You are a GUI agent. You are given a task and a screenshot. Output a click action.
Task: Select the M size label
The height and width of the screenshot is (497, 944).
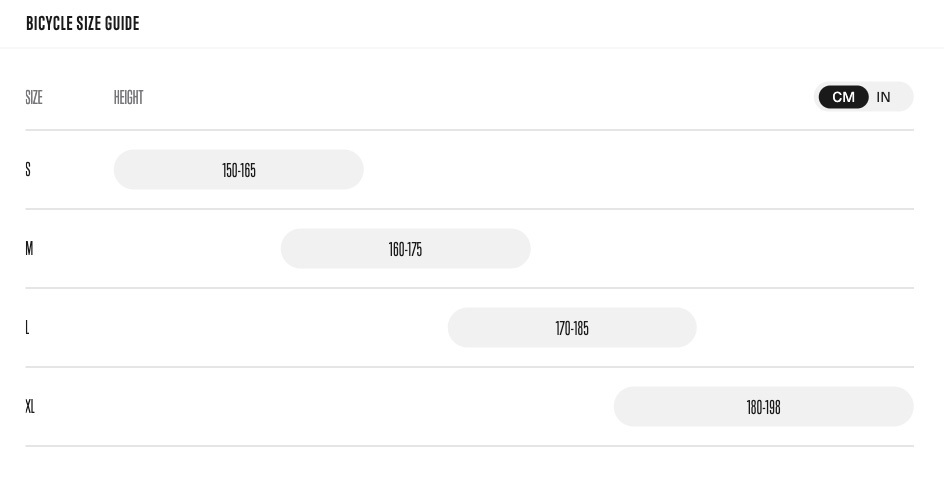click(29, 248)
